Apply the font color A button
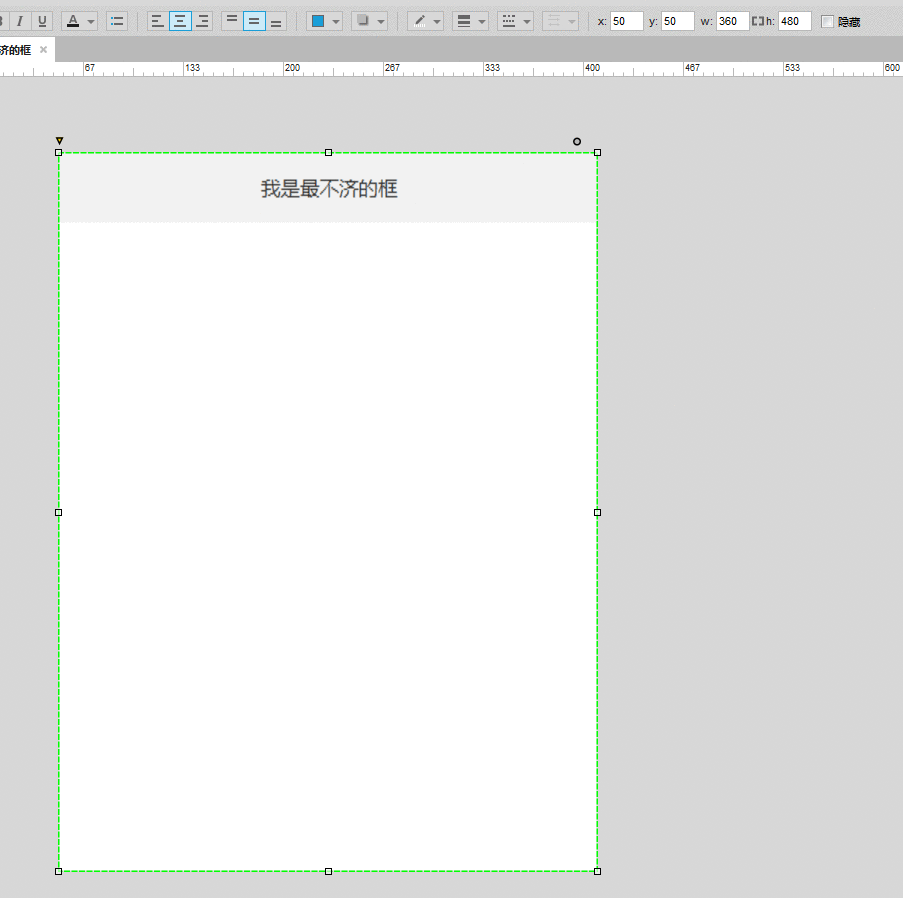903x898 pixels. [x=73, y=21]
